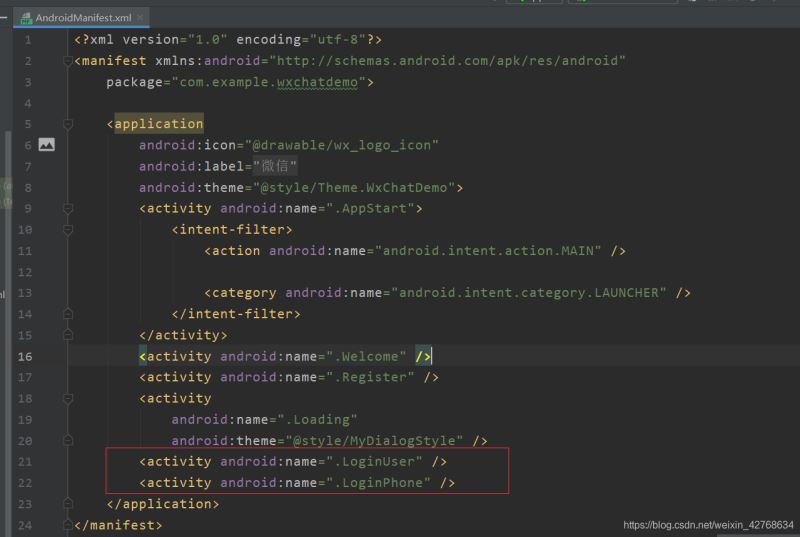Collapse the manifest element fold marker on line 2

point(67,61)
